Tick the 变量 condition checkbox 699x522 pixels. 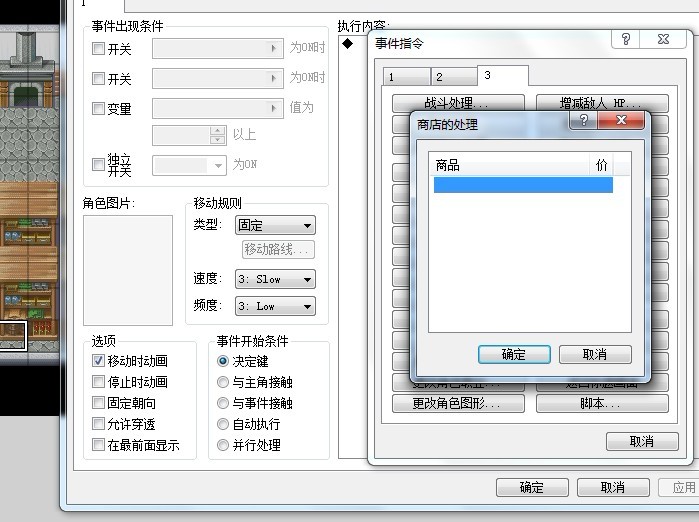98,108
